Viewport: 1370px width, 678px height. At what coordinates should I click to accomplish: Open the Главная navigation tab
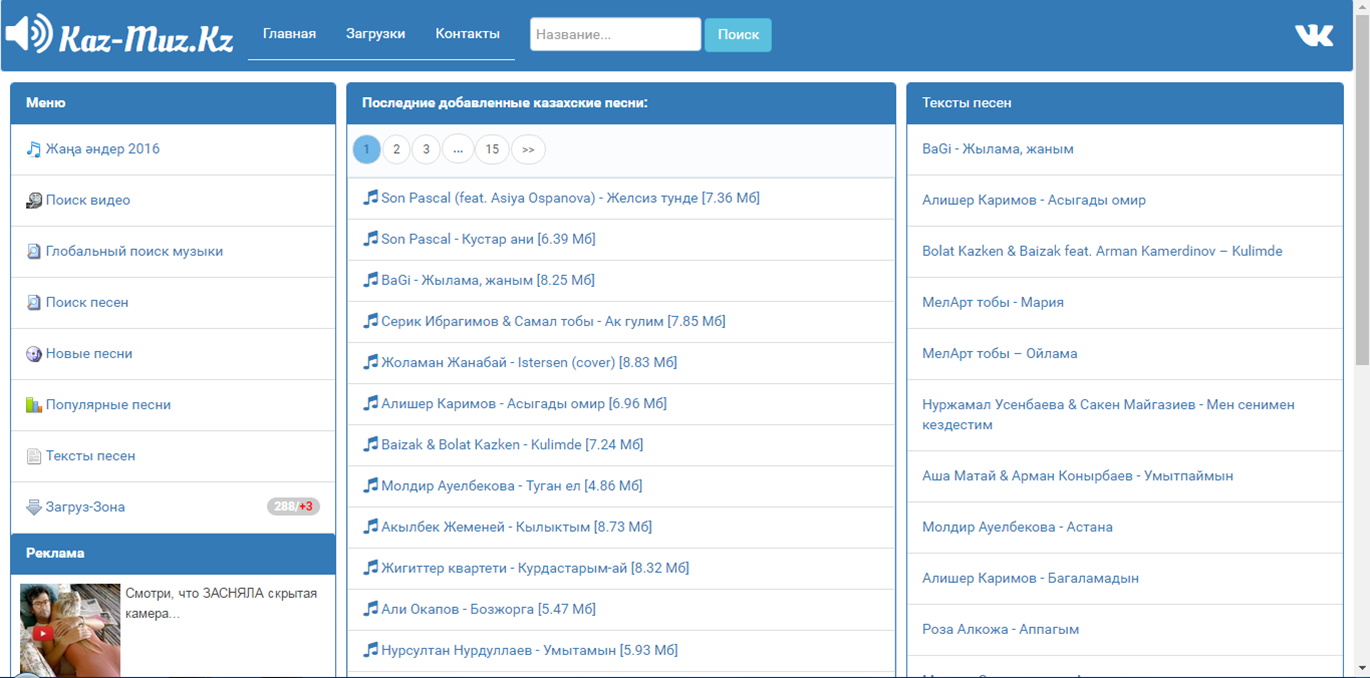click(289, 34)
